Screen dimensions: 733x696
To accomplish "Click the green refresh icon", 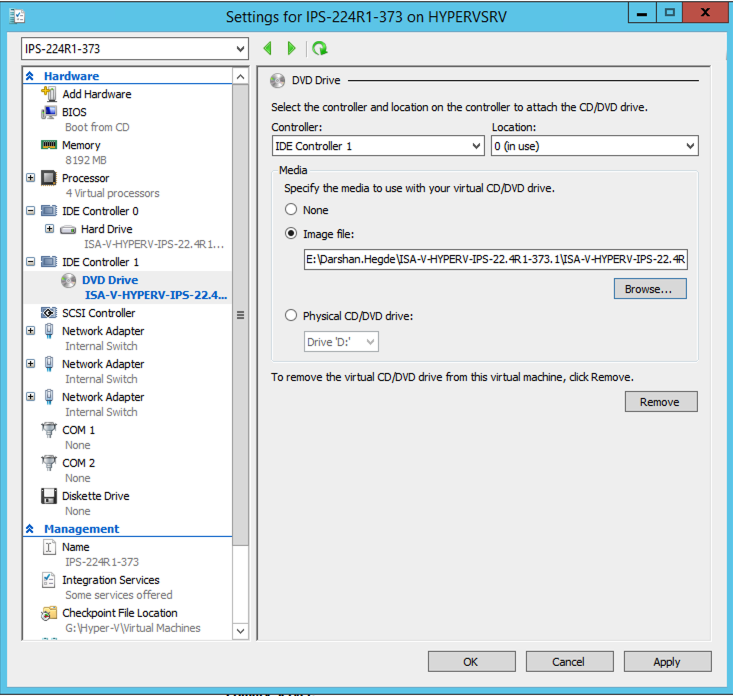I will 320,48.
